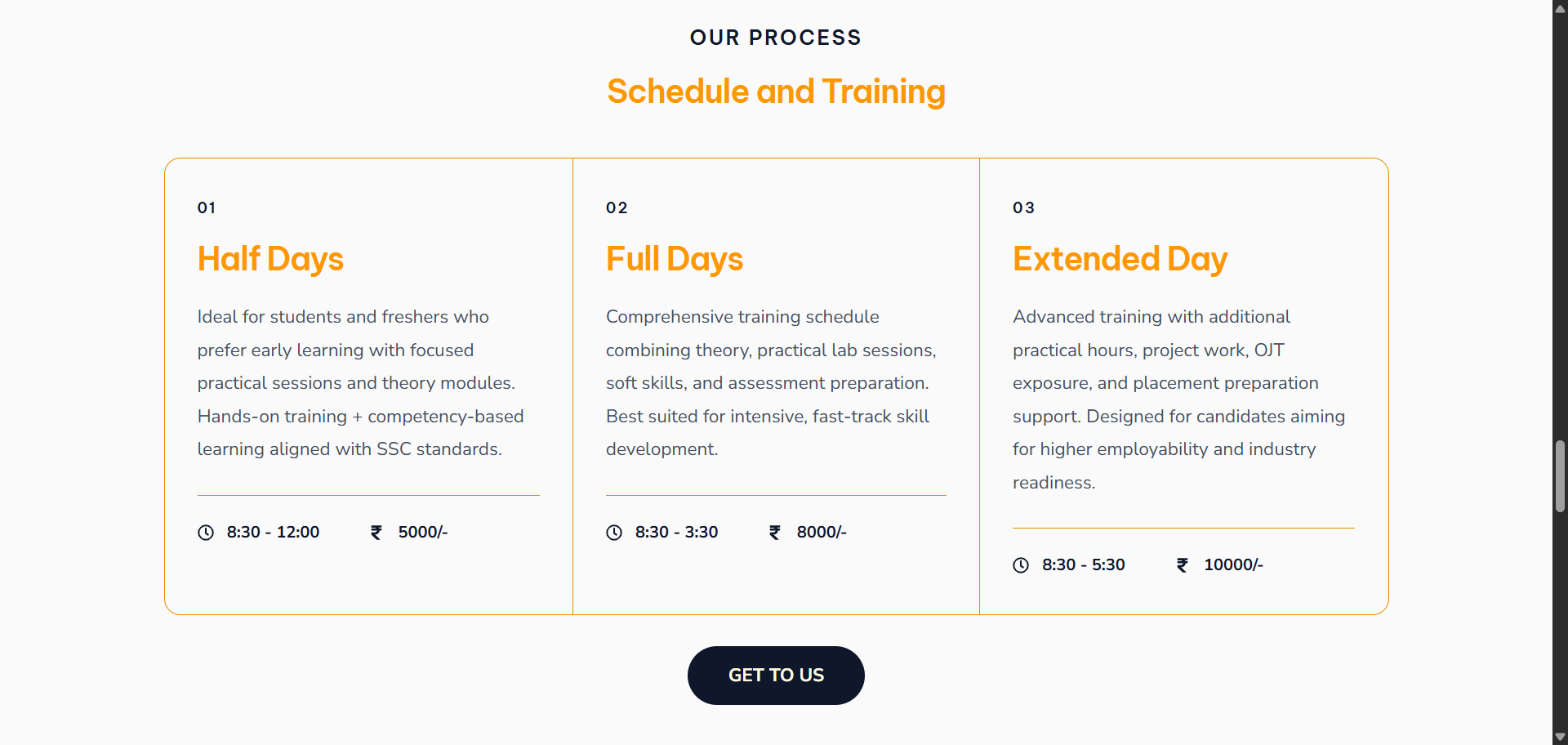
Task: Click the vertical scrollbar thumb
Action: [x=1560, y=476]
